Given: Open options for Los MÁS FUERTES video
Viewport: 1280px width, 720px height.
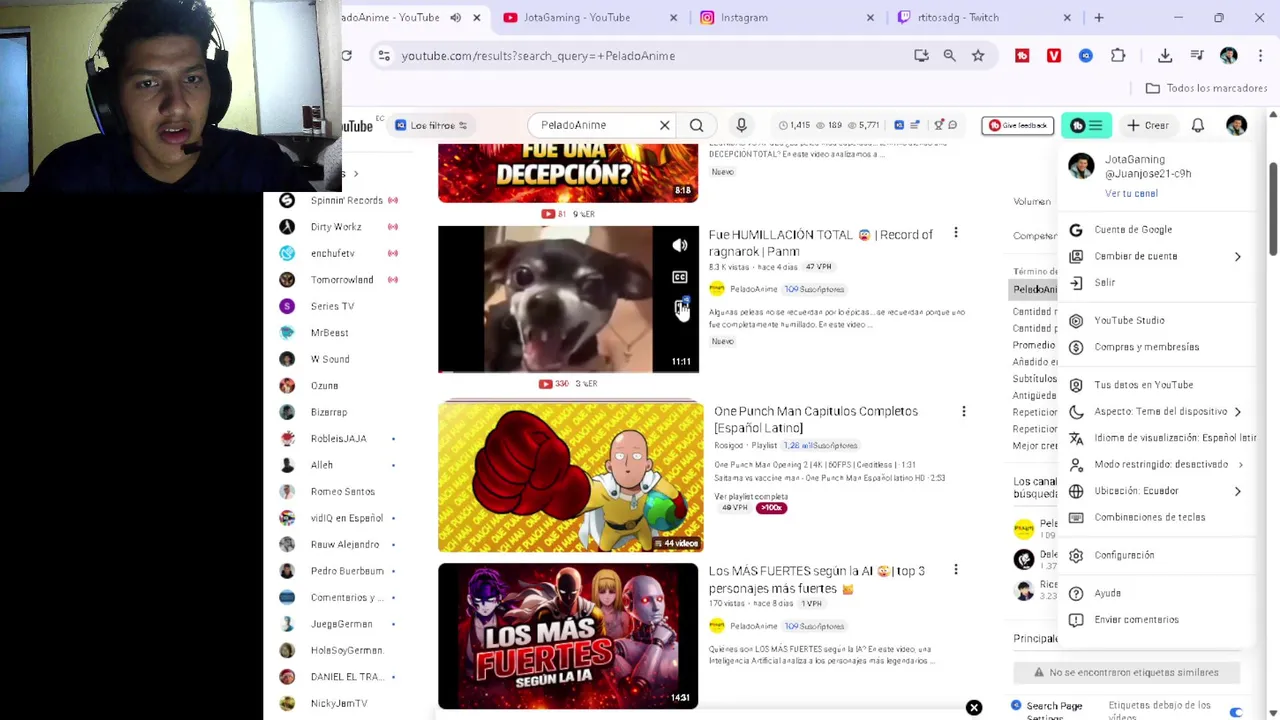Looking at the screenshot, I should [955, 570].
